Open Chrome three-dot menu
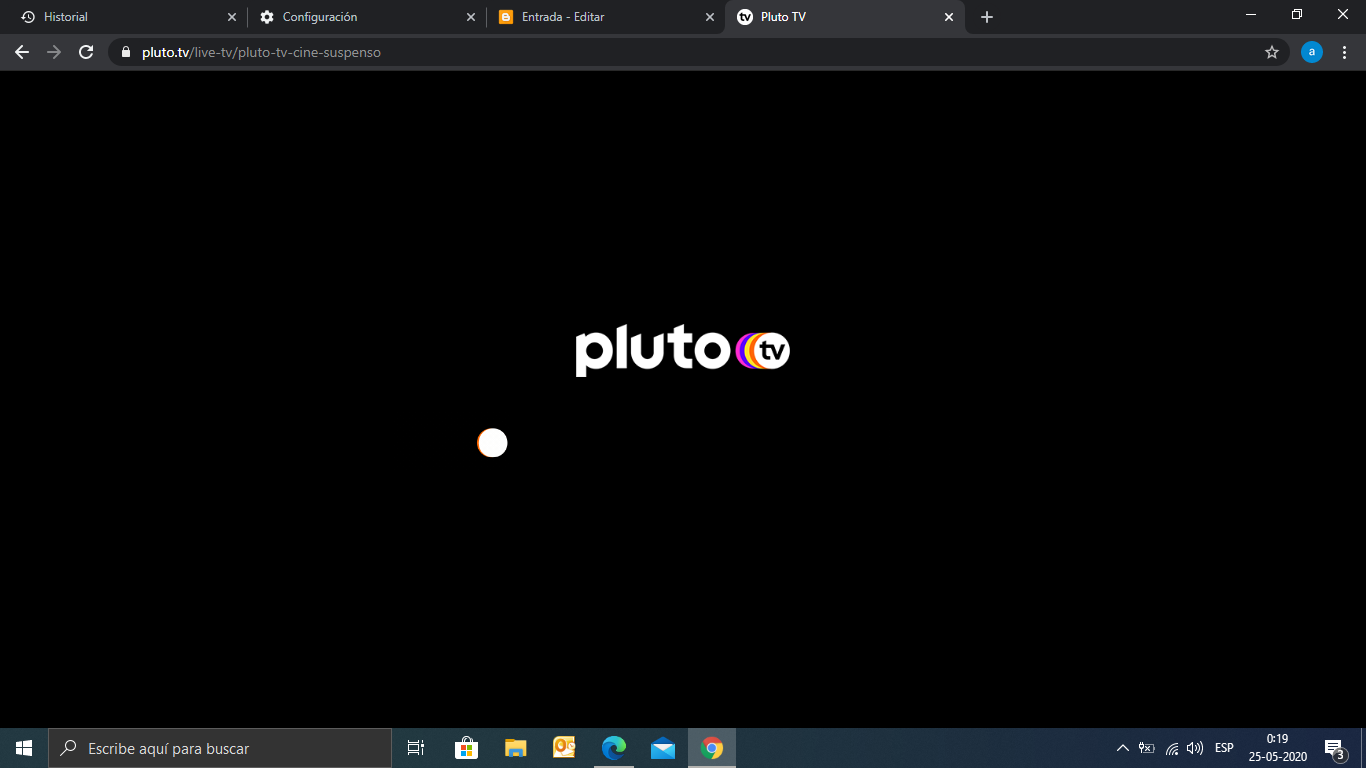 (x=1344, y=52)
